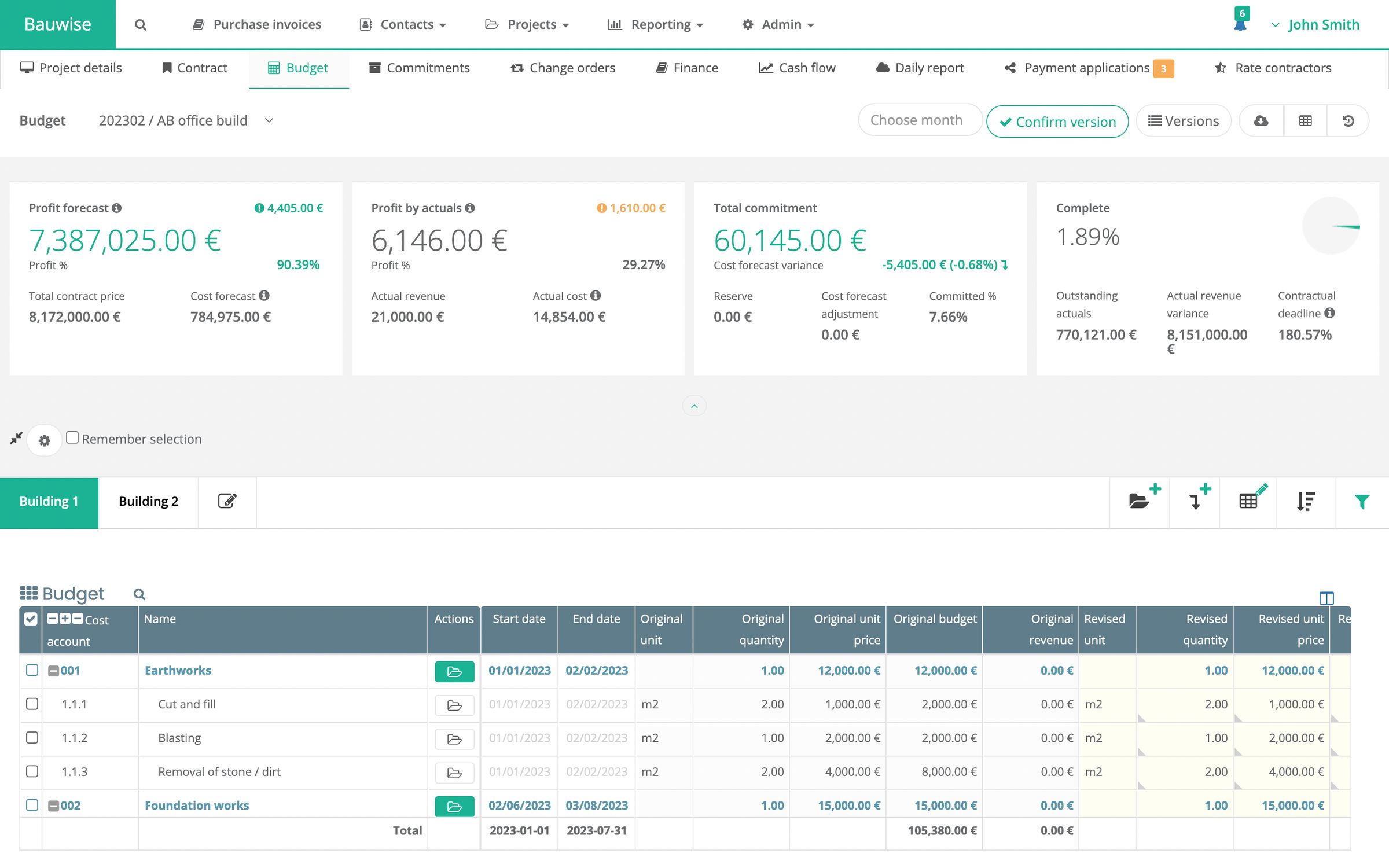Open the Earthworks row folder action icon

pos(454,671)
